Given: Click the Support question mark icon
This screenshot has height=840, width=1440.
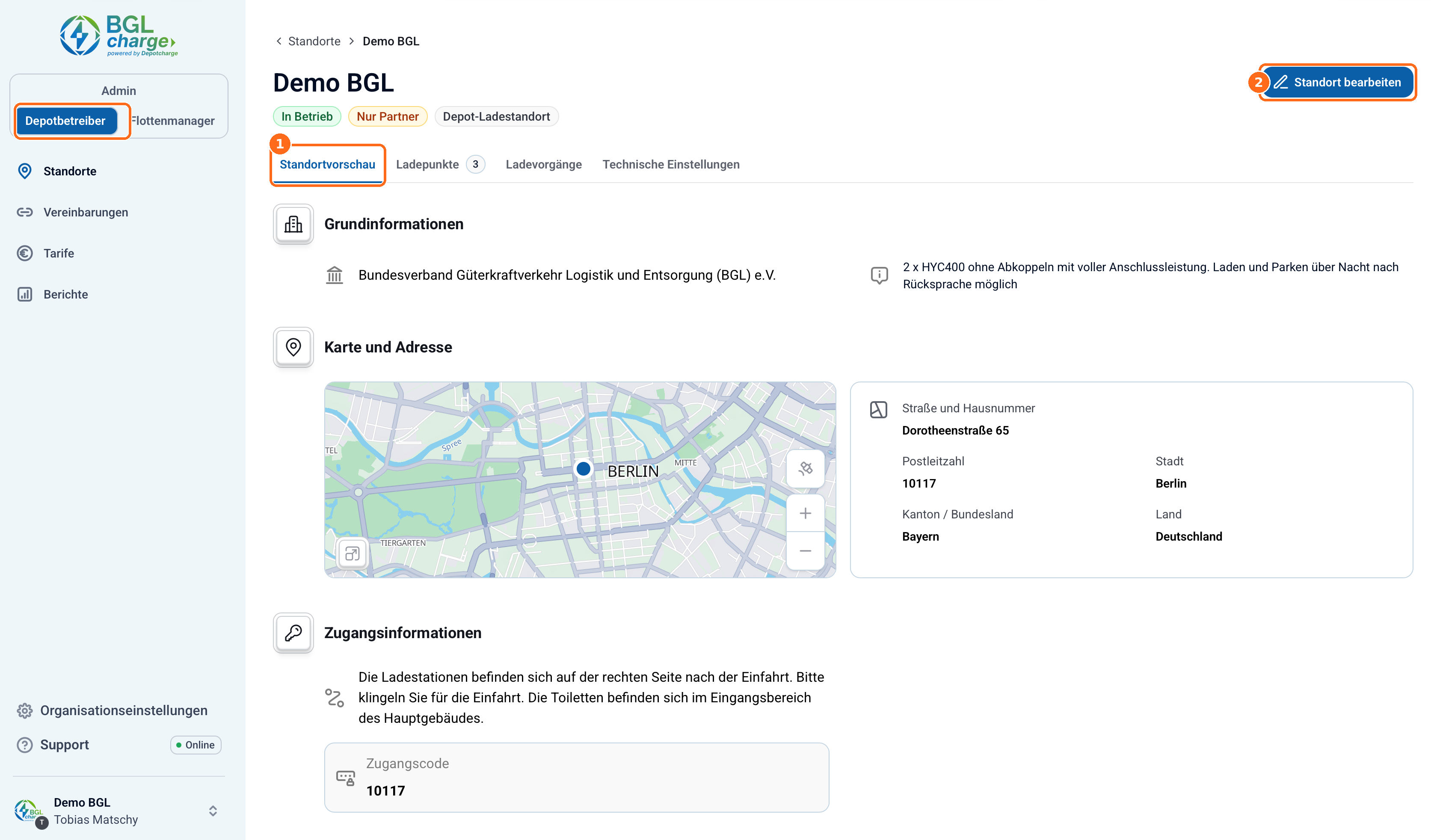Looking at the screenshot, I should click(x=24, y=745).
